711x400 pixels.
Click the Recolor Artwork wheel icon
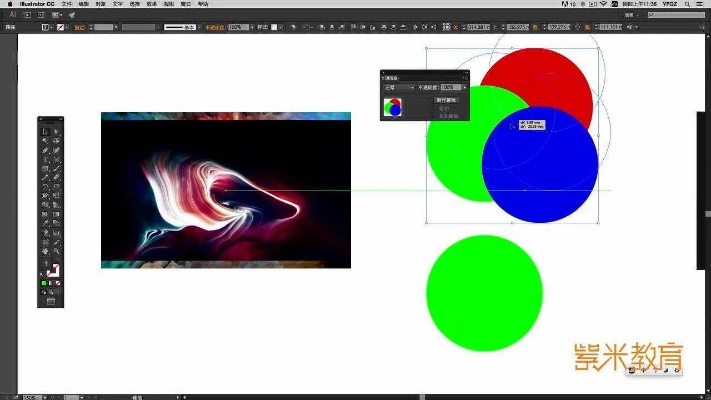[293, 27]
